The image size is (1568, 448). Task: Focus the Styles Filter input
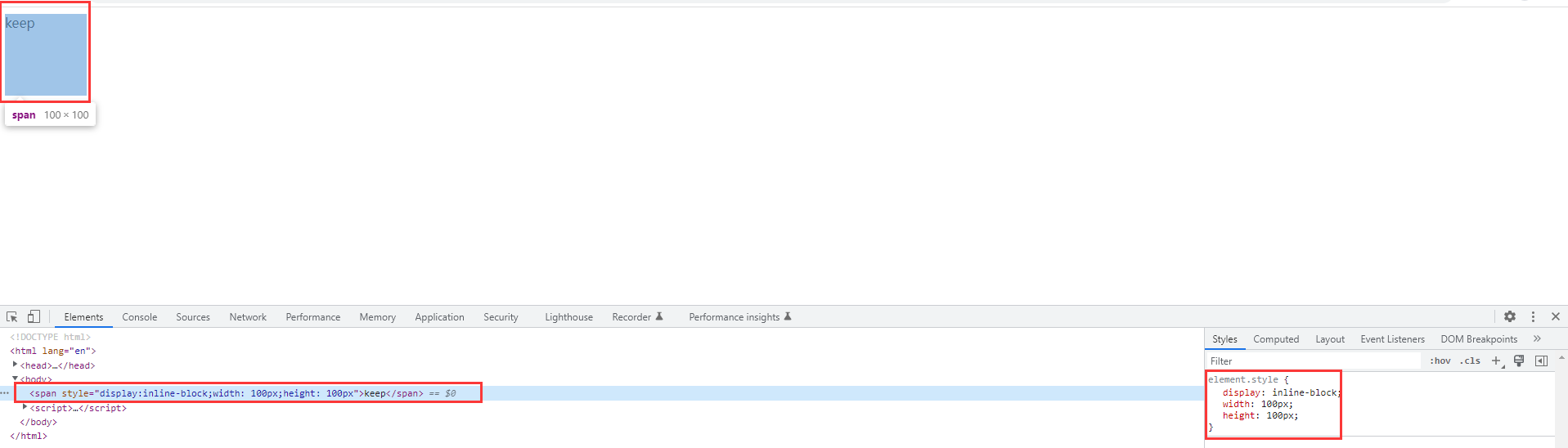tap(1314, 361)
